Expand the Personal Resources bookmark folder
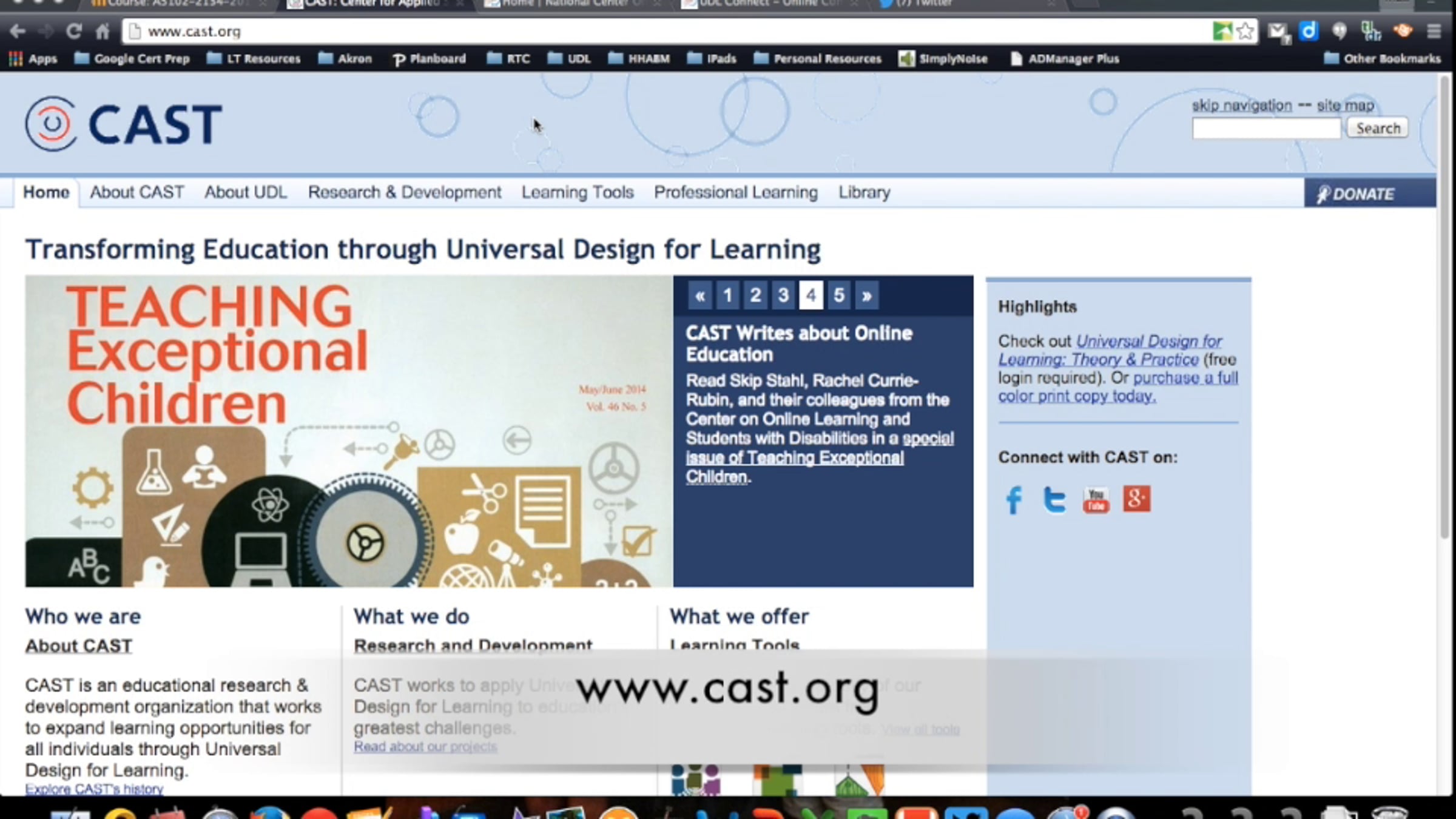 coord(817,59)
